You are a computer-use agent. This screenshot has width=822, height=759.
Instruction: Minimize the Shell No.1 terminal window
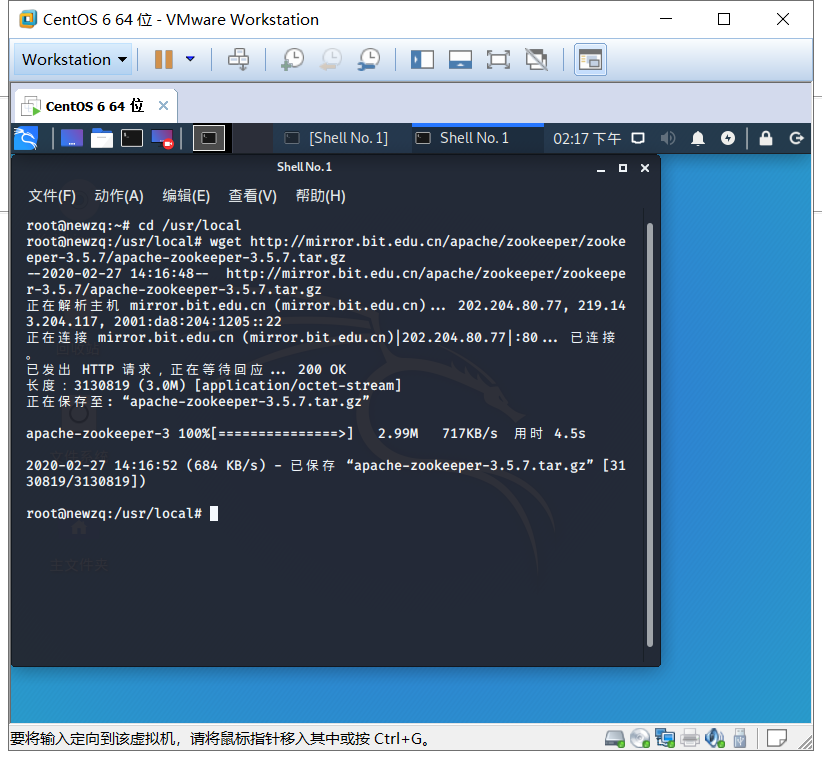click(601, 168)
